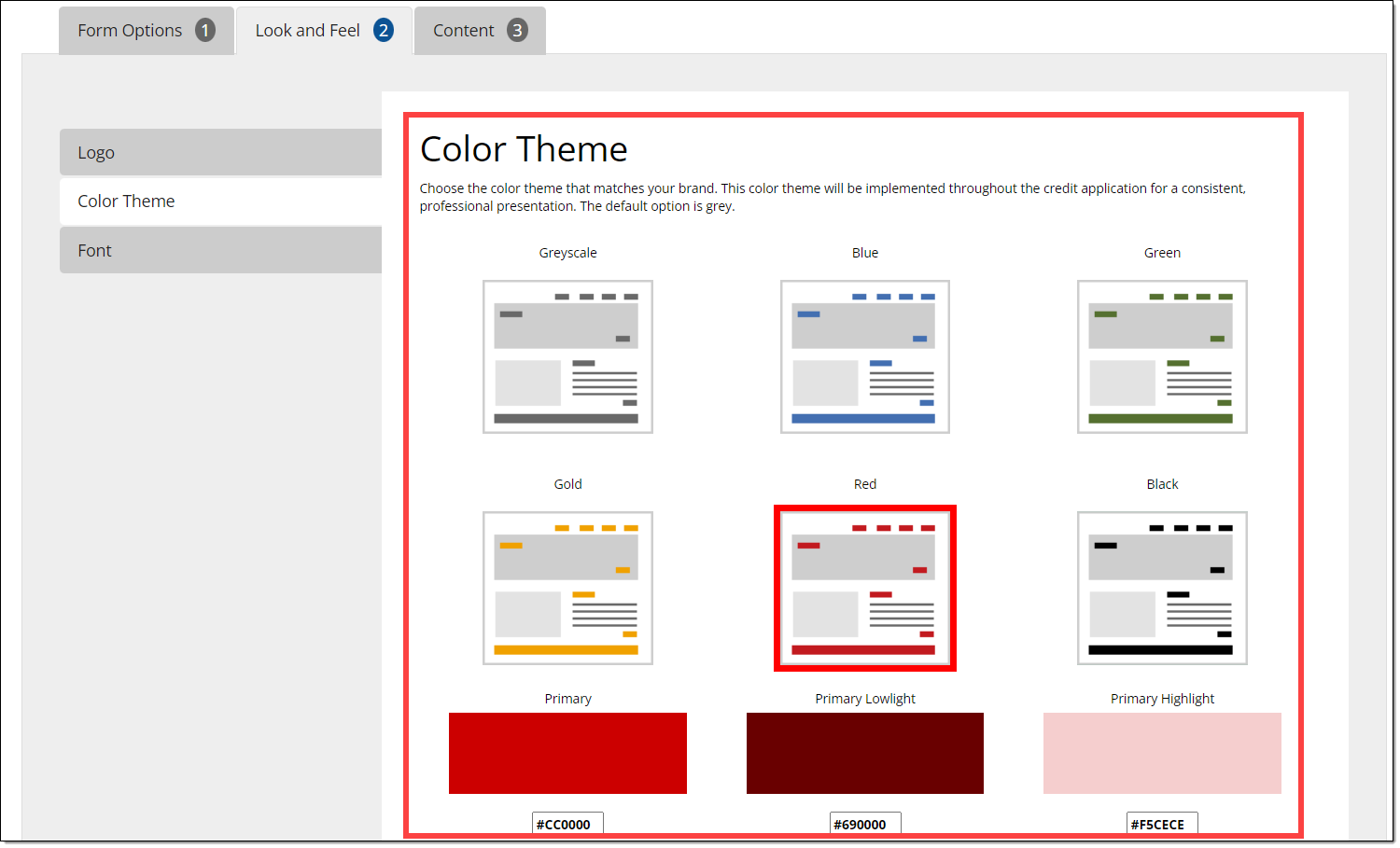Click the Look and Feel tab
This screenshot has width=1400, height=848.
(x=308, y=31)
